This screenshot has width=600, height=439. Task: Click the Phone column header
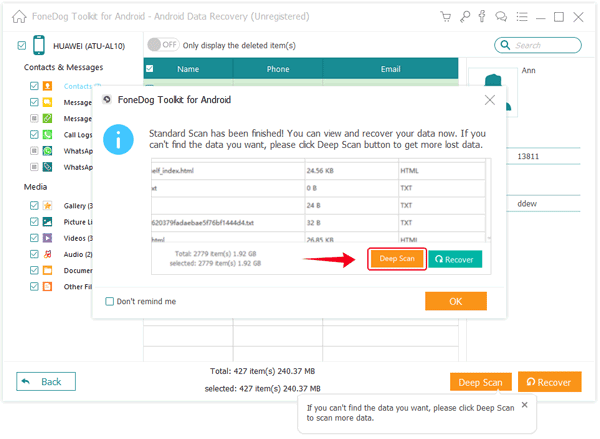tap(278, 69)
